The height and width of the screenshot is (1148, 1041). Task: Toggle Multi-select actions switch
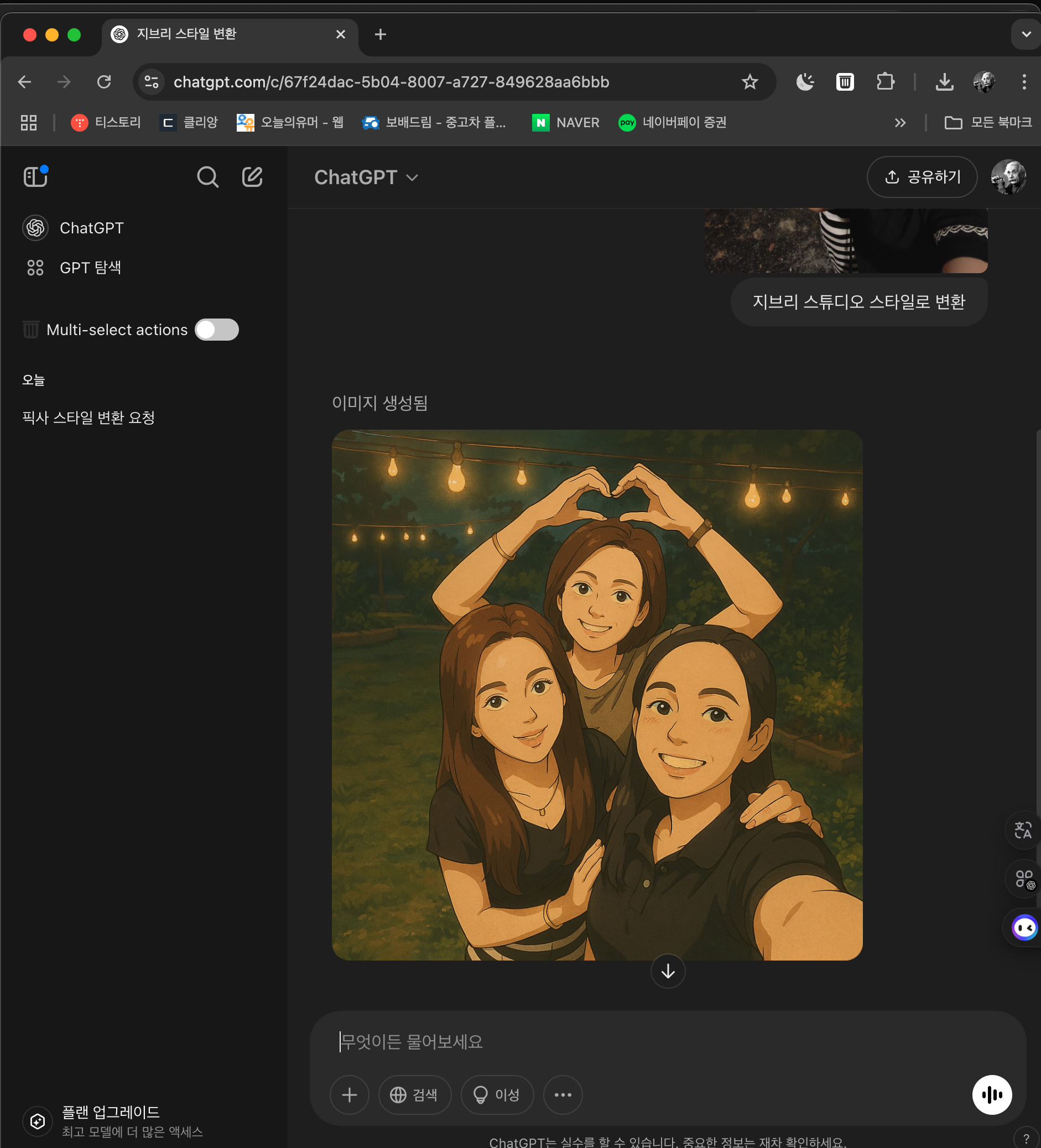coord(216,330)
